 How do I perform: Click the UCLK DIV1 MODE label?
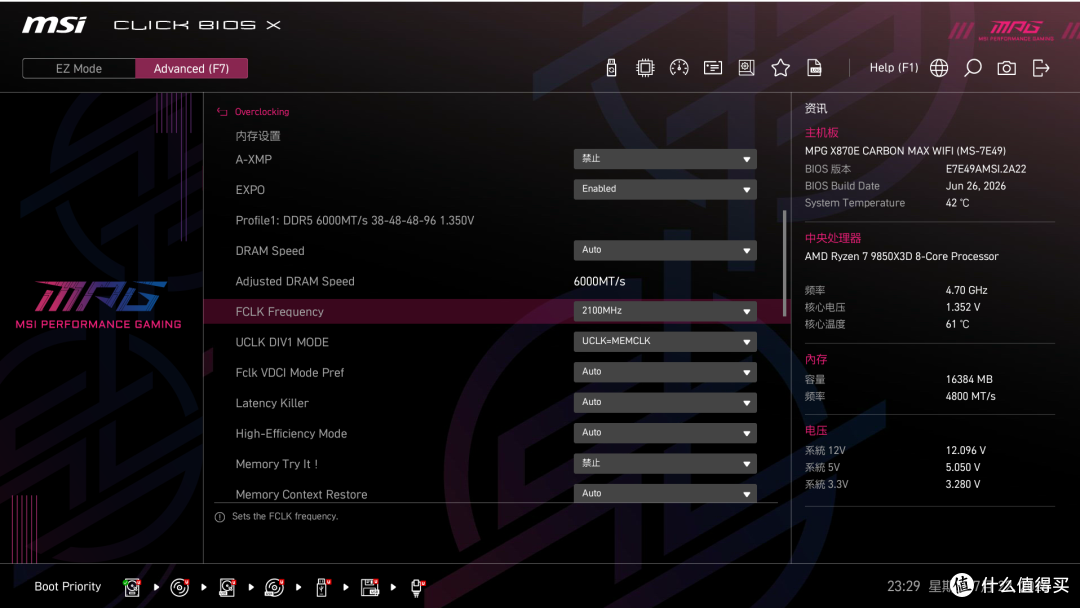tap(282, 342)
